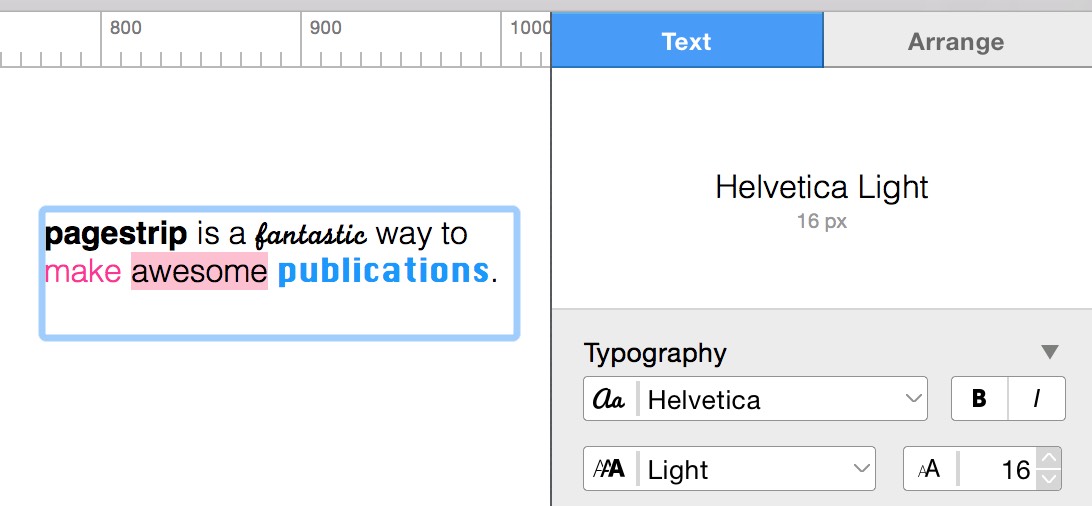Screen dimensions: 1092x506
Task: Click the font size A icon
Action: (x=929, y=469)
